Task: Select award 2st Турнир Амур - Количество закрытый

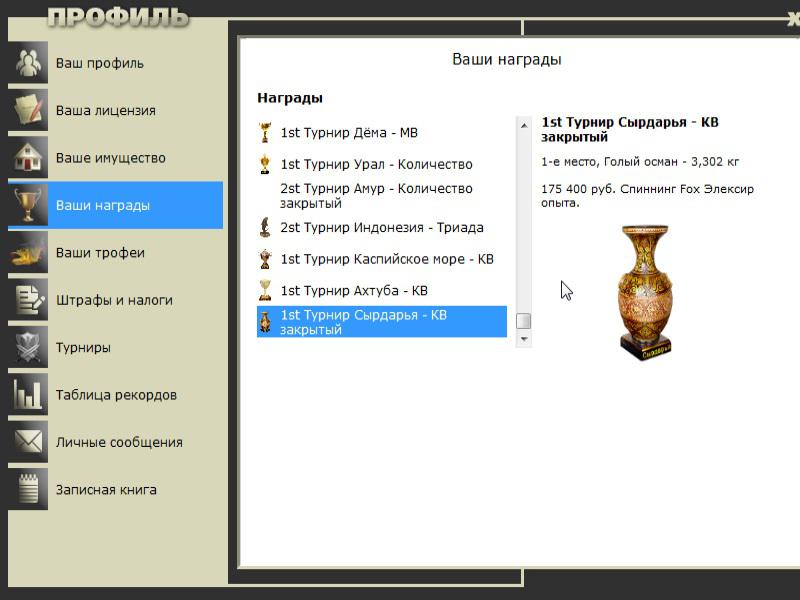Action: (382, 196)
